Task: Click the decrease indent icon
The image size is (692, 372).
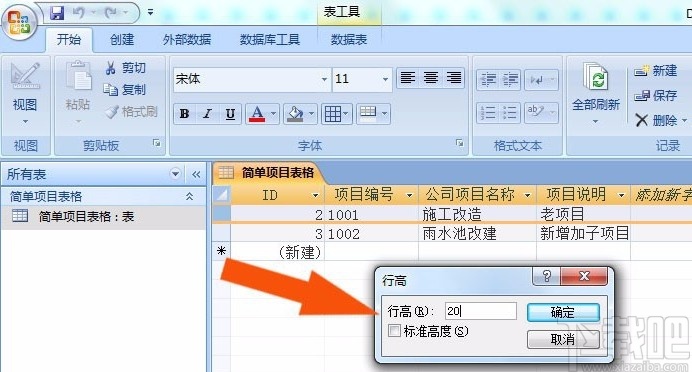Action: click(x=488, y=79)
